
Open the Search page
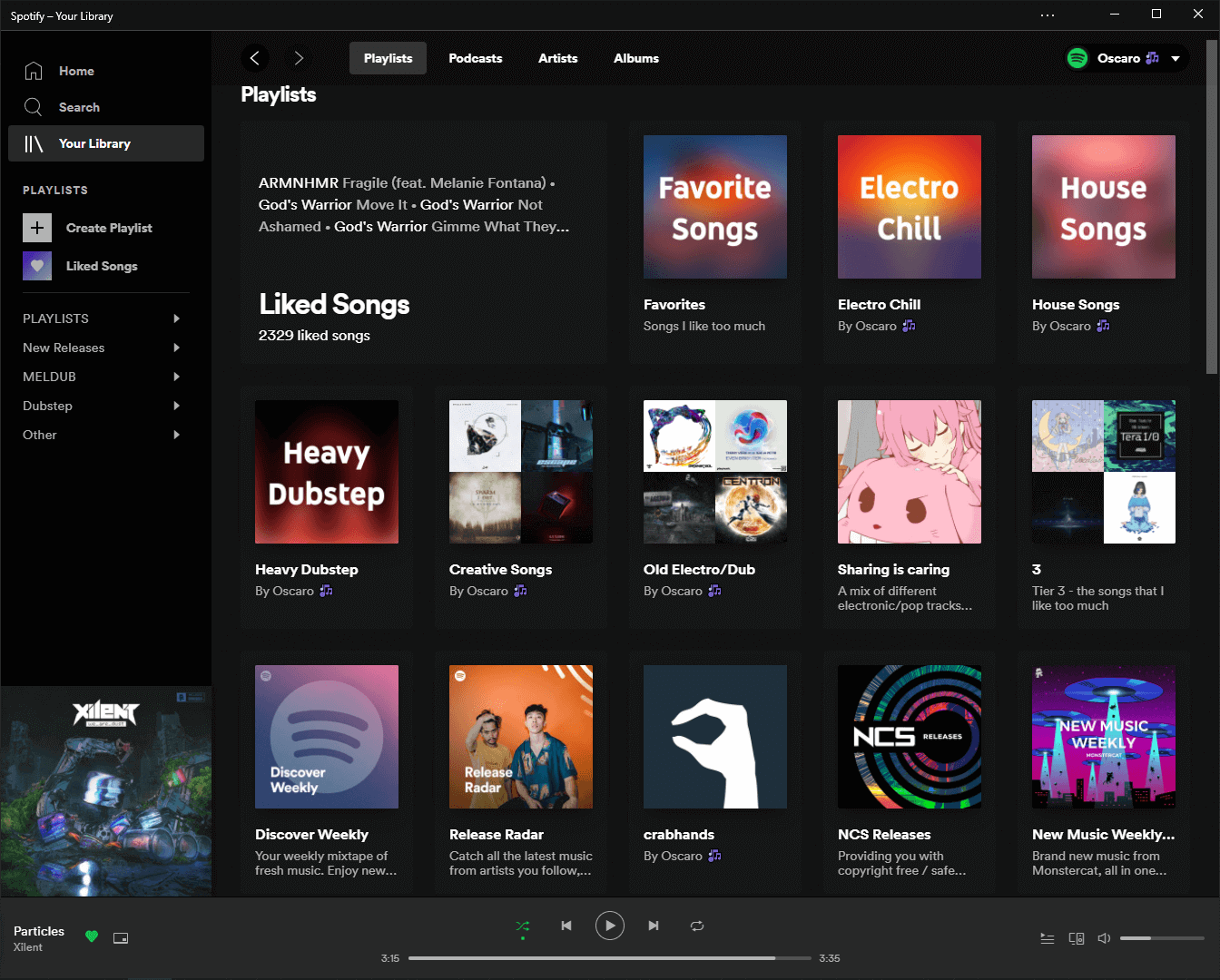[80, 106]
